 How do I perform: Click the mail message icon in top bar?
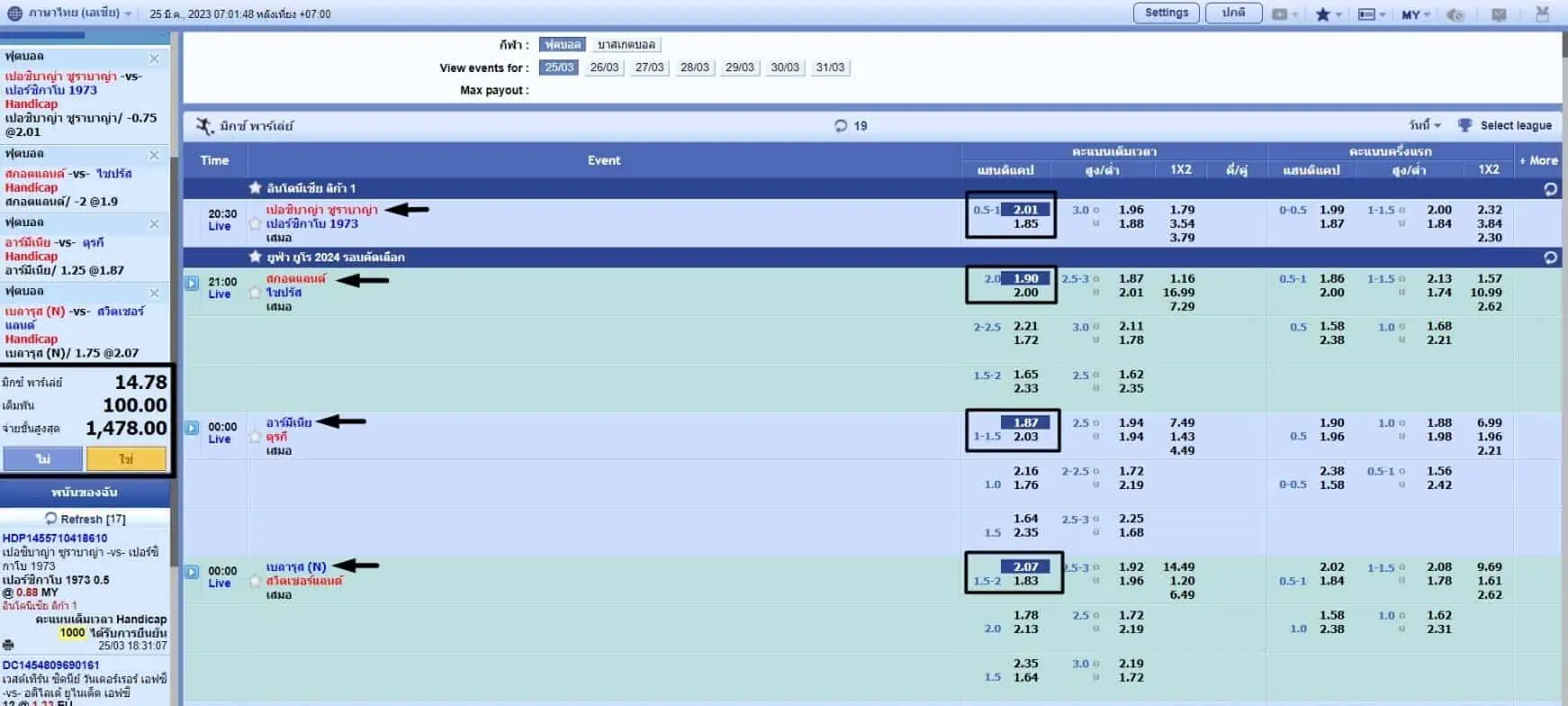pyautogui.click(x=1499, y=14)
